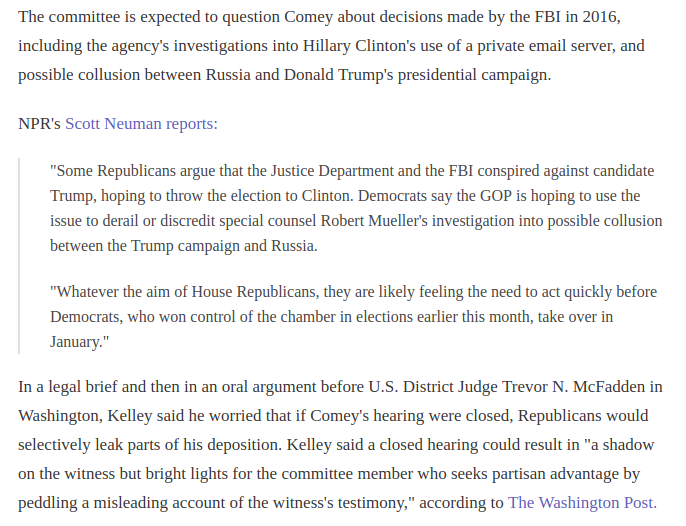Open the Scott Neuman reports link
This screenshot has width=686, height=526.
pyautogui.click(x=141, y=124)
